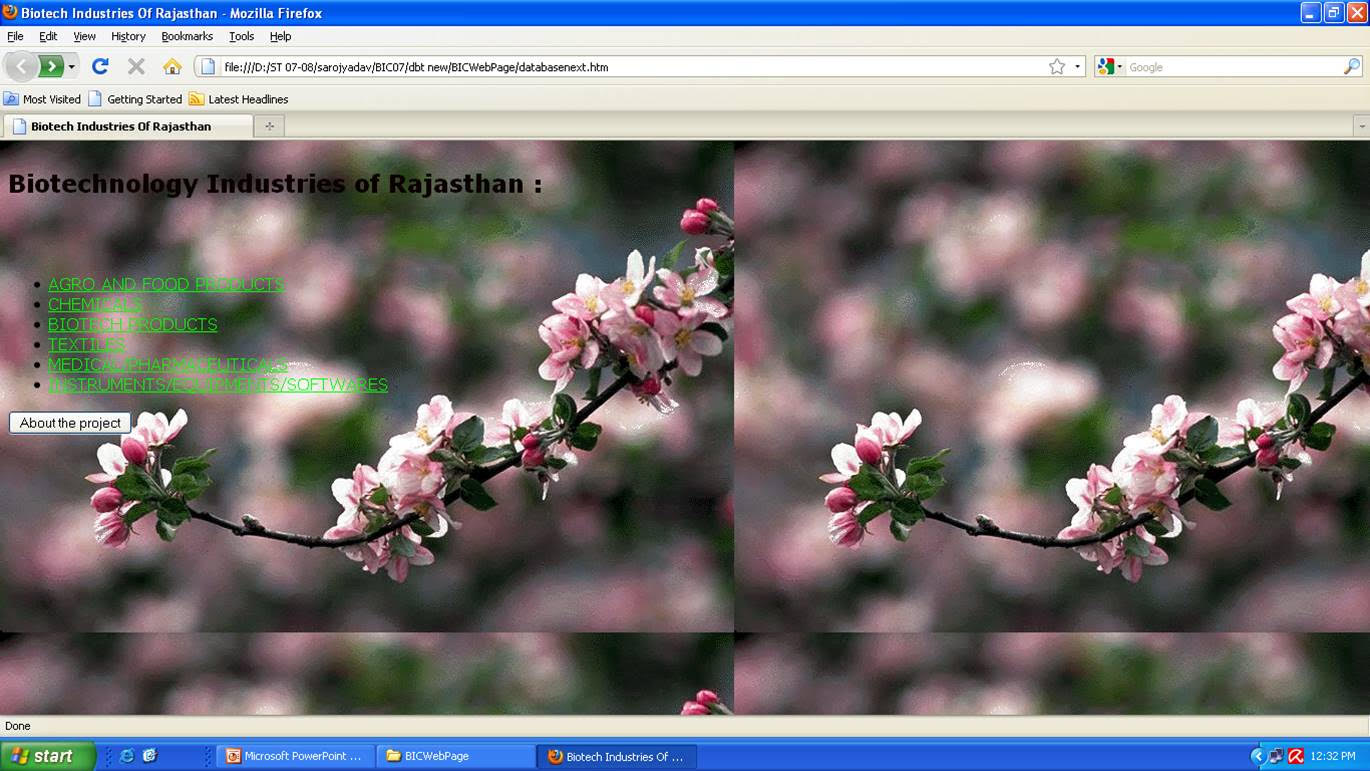
Task: Follow the INSTRUMENTS/EQUIPMENTS/SOFTWARES link
Action: pos(218,384)
